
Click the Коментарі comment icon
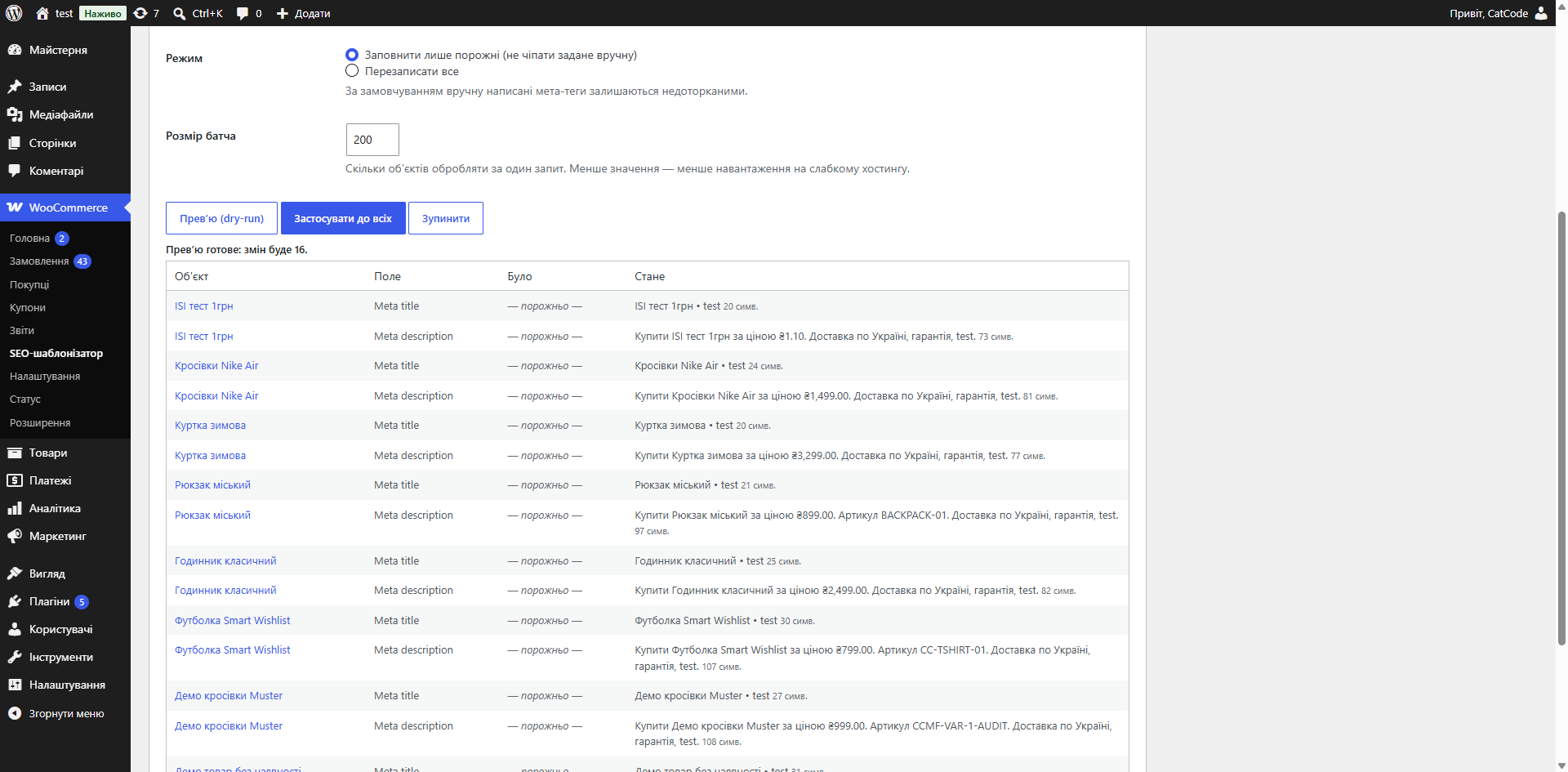click(x=15, y=171)
